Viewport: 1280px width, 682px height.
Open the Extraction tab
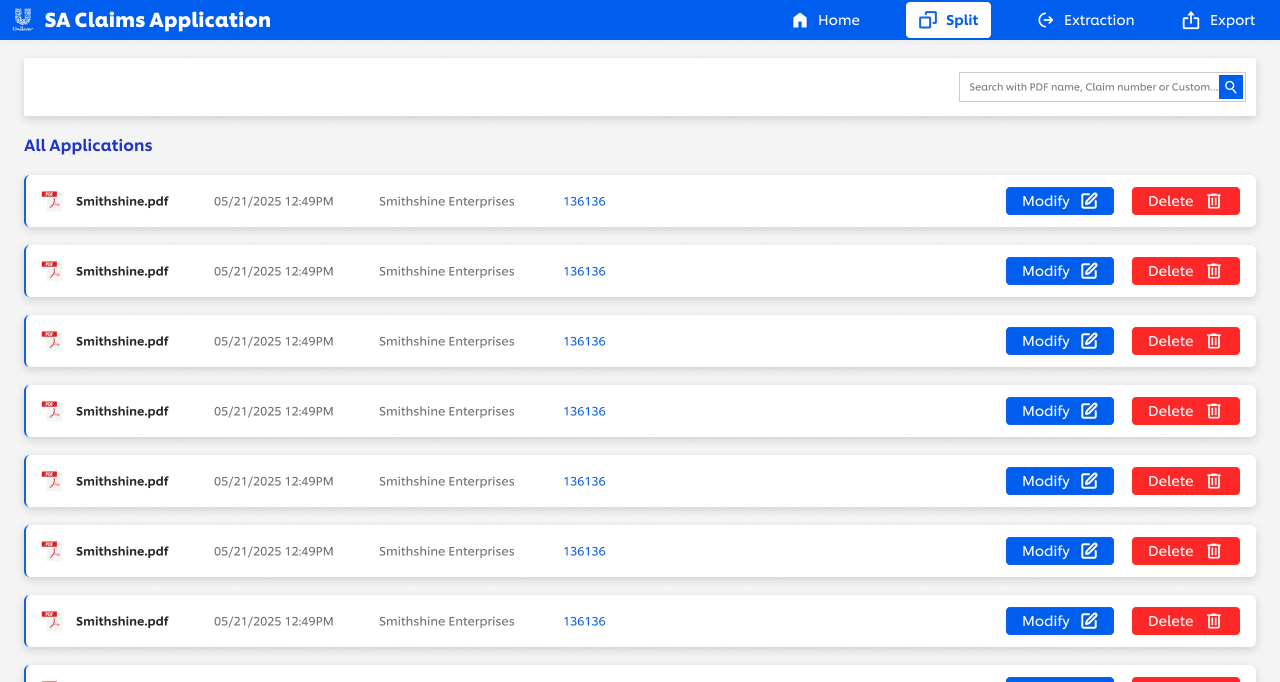1085,20
